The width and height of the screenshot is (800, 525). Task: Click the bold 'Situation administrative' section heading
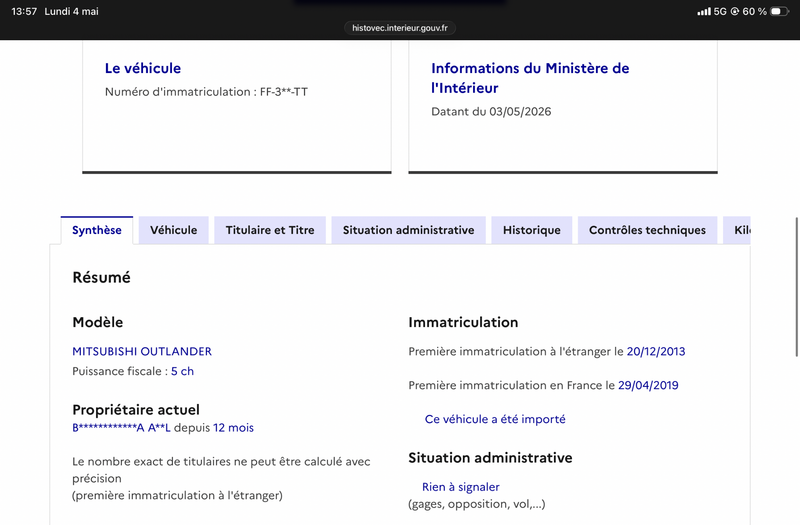[490, 458]
